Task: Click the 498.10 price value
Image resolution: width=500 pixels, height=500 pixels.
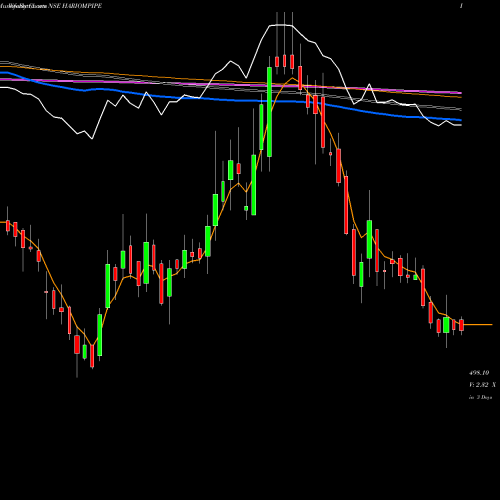Action: point(479,373)
